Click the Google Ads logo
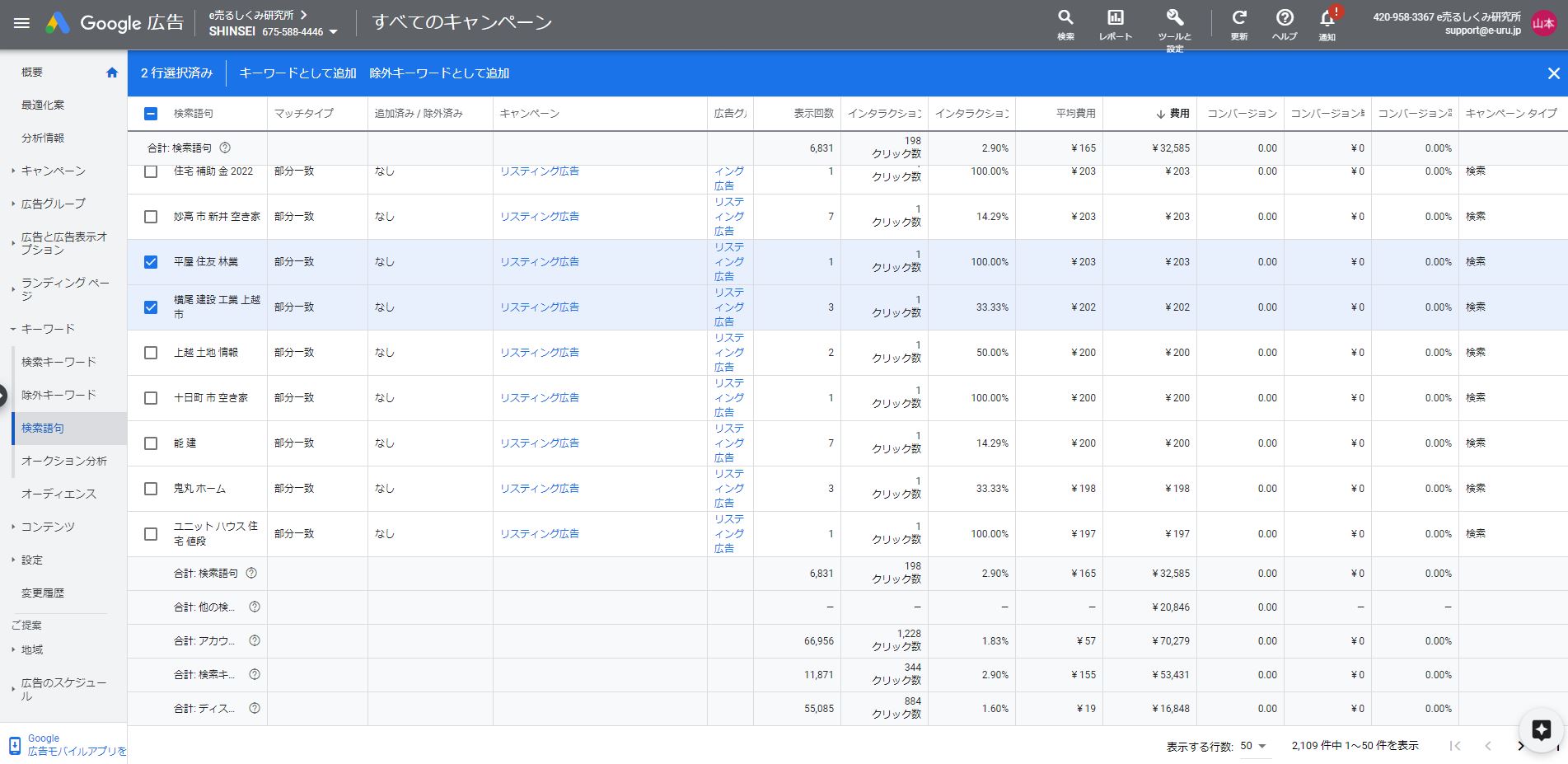Viewport: 1568px width, 764px height. point(58,23)
